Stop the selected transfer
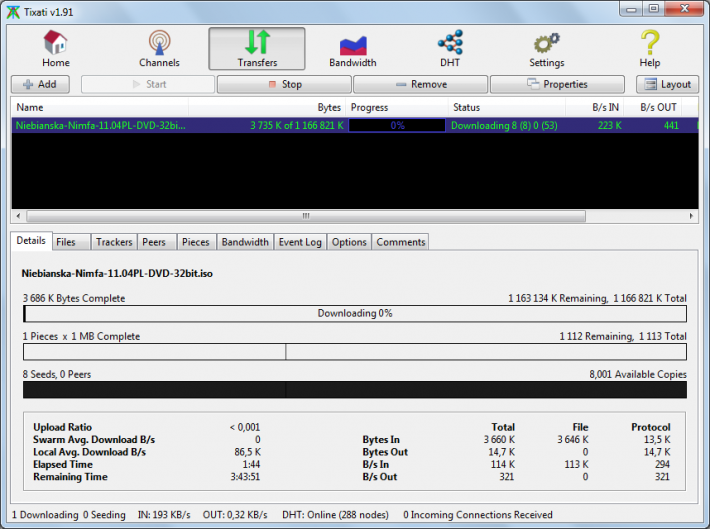710x529 pixels. [284, 84]
